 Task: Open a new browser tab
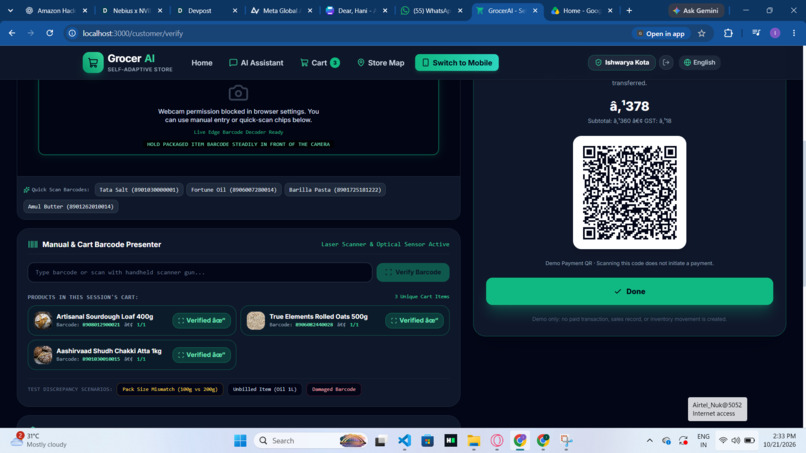(629, 10)
